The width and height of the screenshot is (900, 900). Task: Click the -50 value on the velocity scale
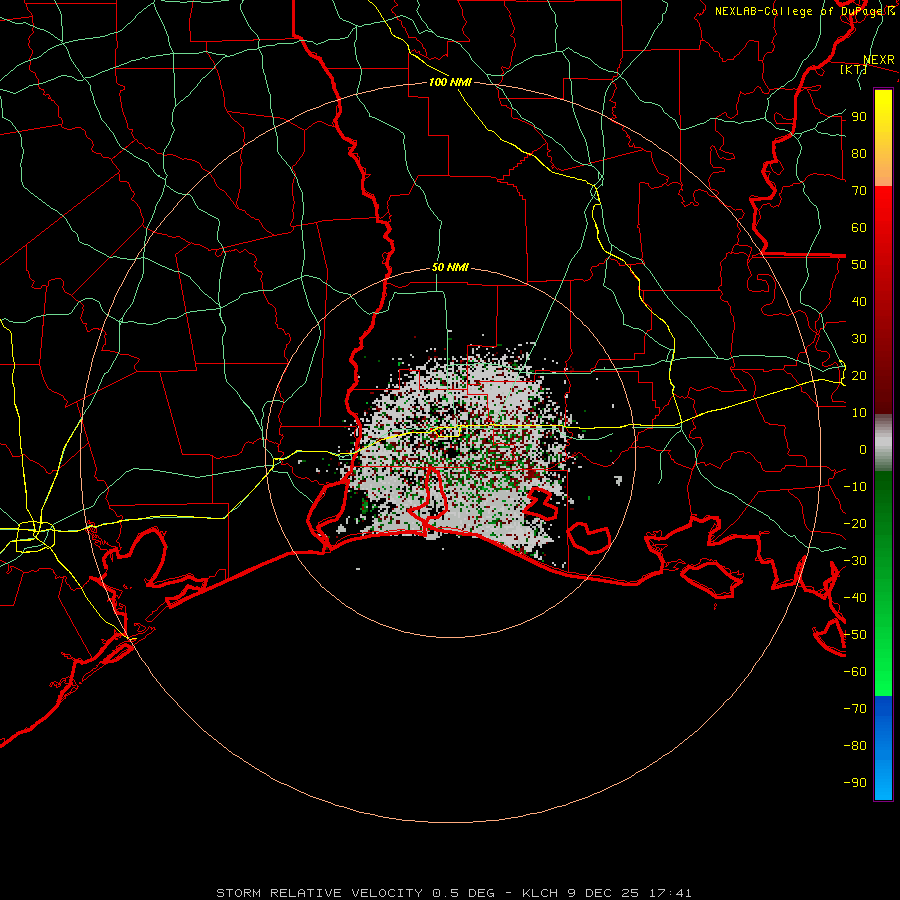click(855, 635)
